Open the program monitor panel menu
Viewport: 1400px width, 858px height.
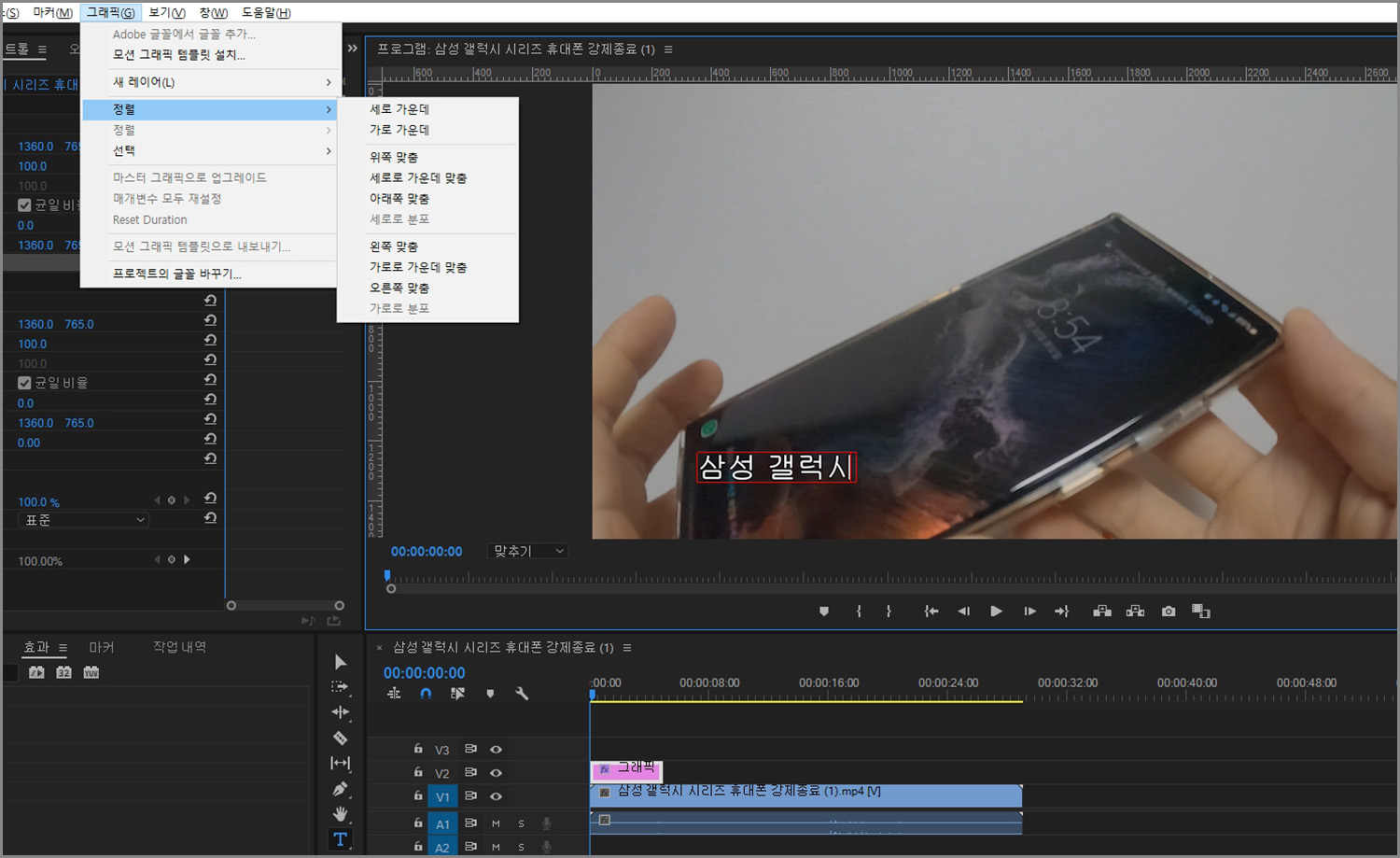click(668, 49)
